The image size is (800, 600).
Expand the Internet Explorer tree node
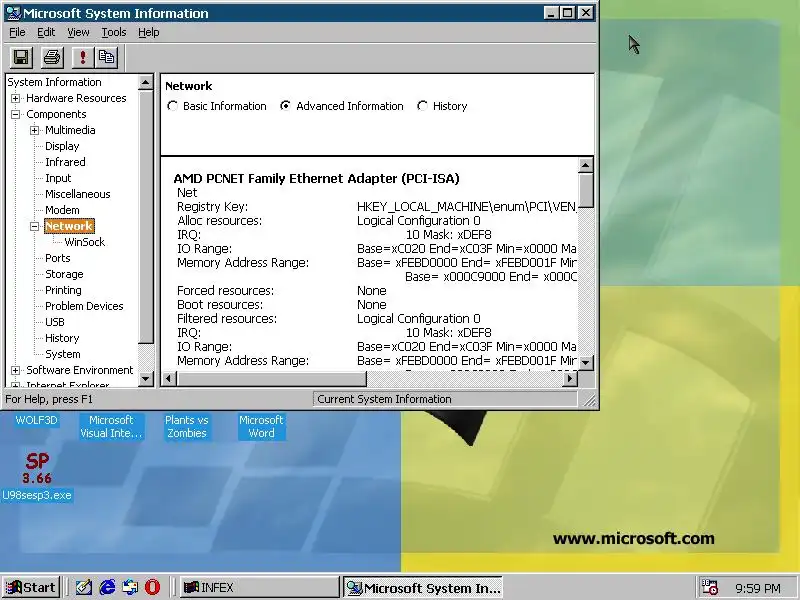pyautogui.click(x=15, y=385)
